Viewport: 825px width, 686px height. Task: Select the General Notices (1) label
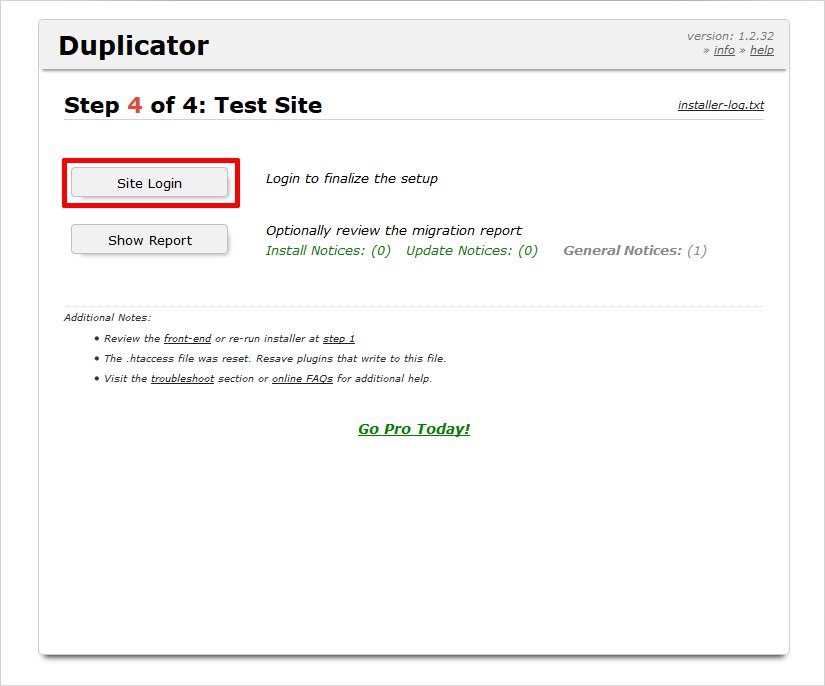pyautogui.click(x=634, y=251)
